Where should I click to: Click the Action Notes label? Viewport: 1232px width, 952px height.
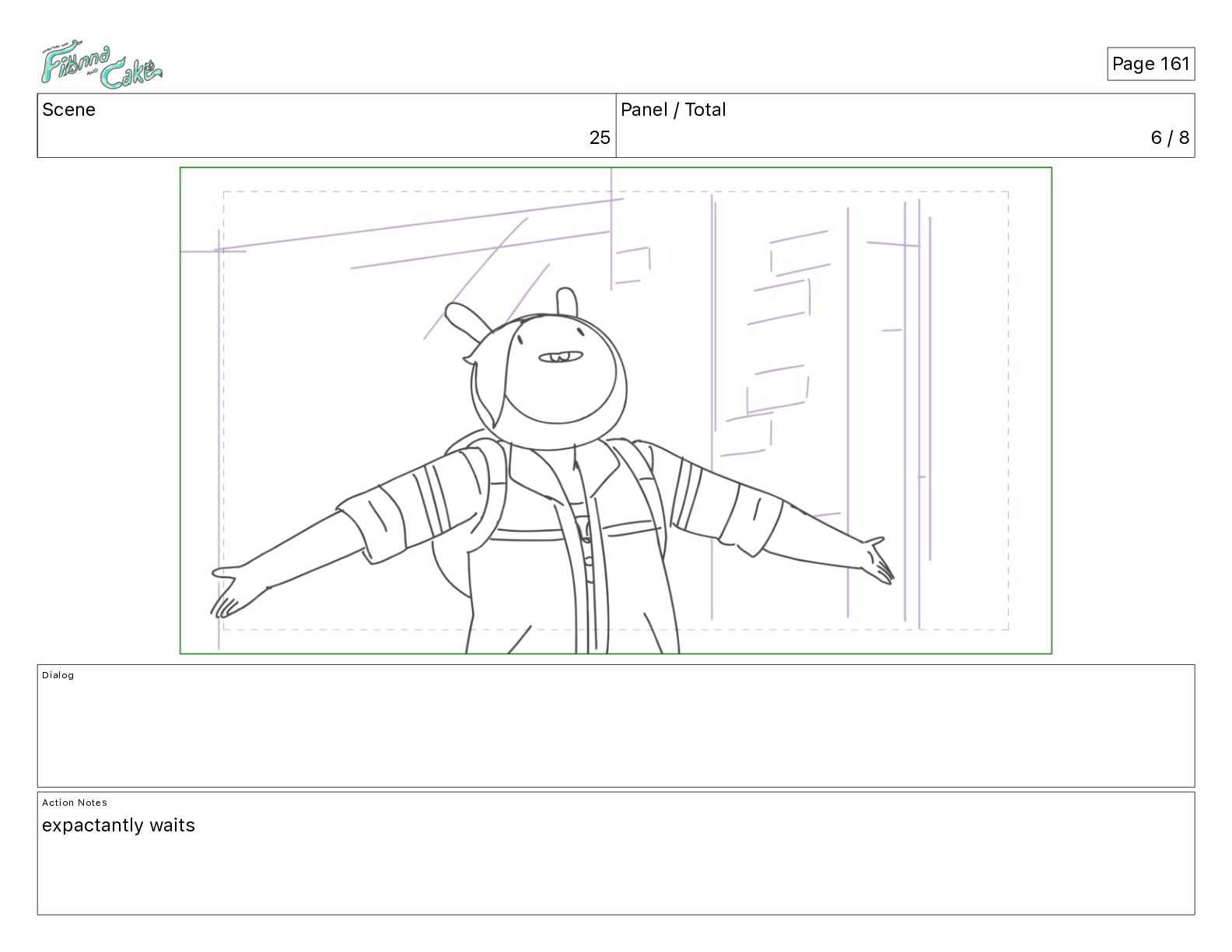pyautogui.click(x=75, y=803)
